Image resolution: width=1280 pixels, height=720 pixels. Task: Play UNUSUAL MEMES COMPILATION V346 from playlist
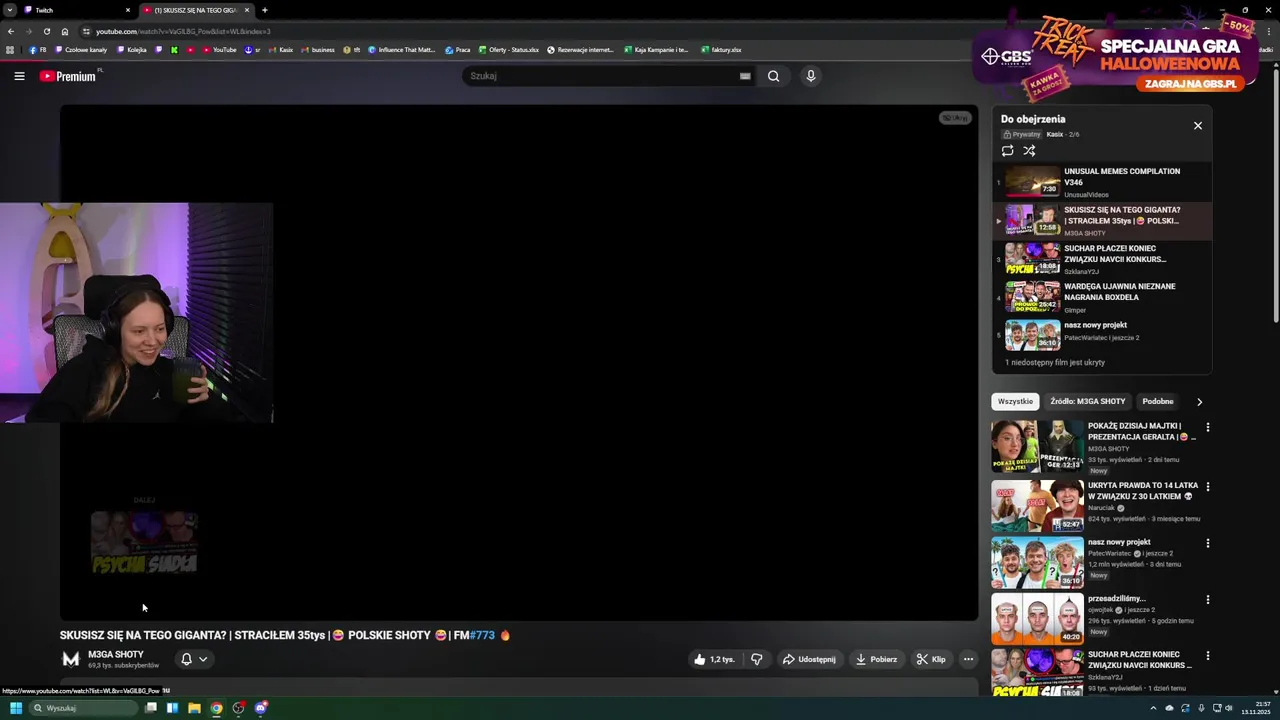(x=1101, y=182)
